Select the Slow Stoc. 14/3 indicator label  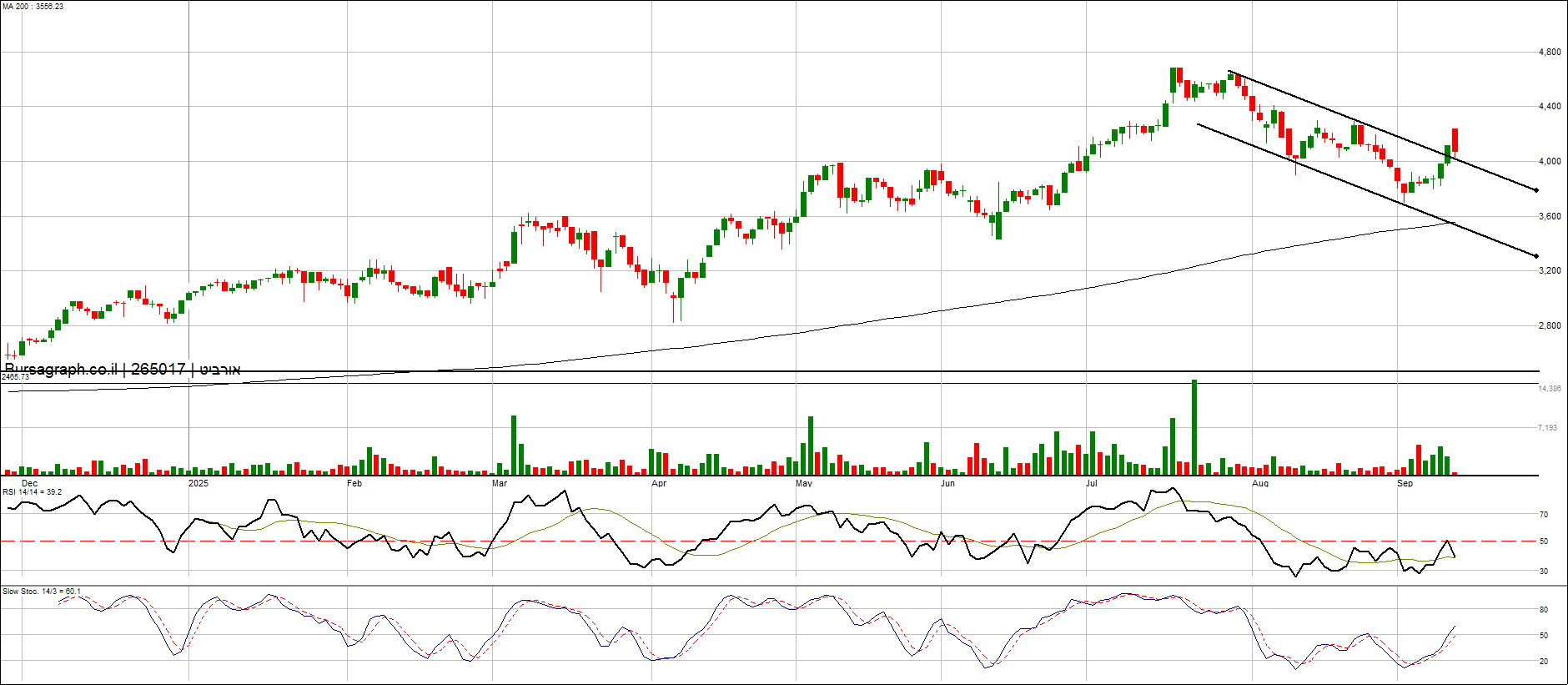point(42,592)
